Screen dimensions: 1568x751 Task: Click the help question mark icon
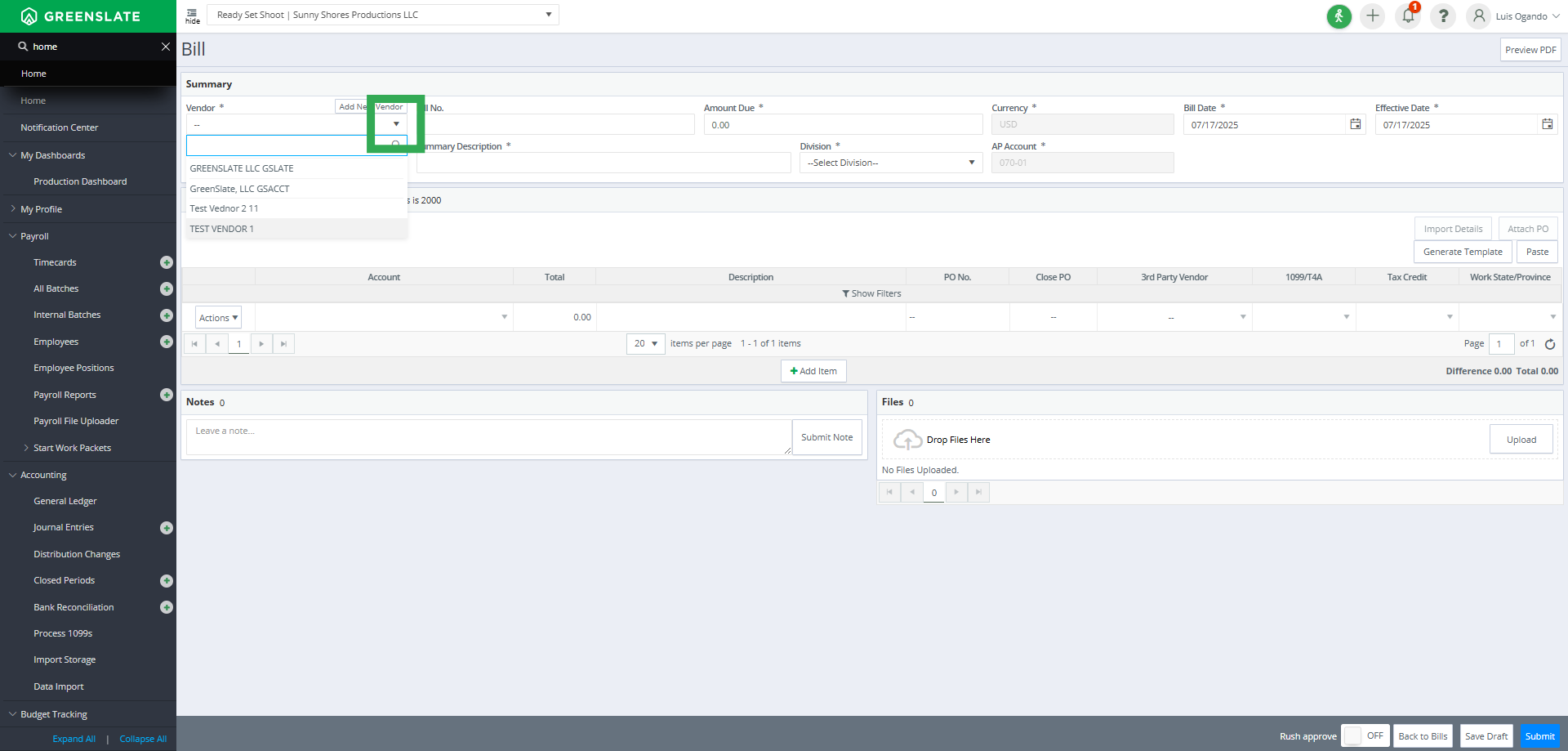1442,16
